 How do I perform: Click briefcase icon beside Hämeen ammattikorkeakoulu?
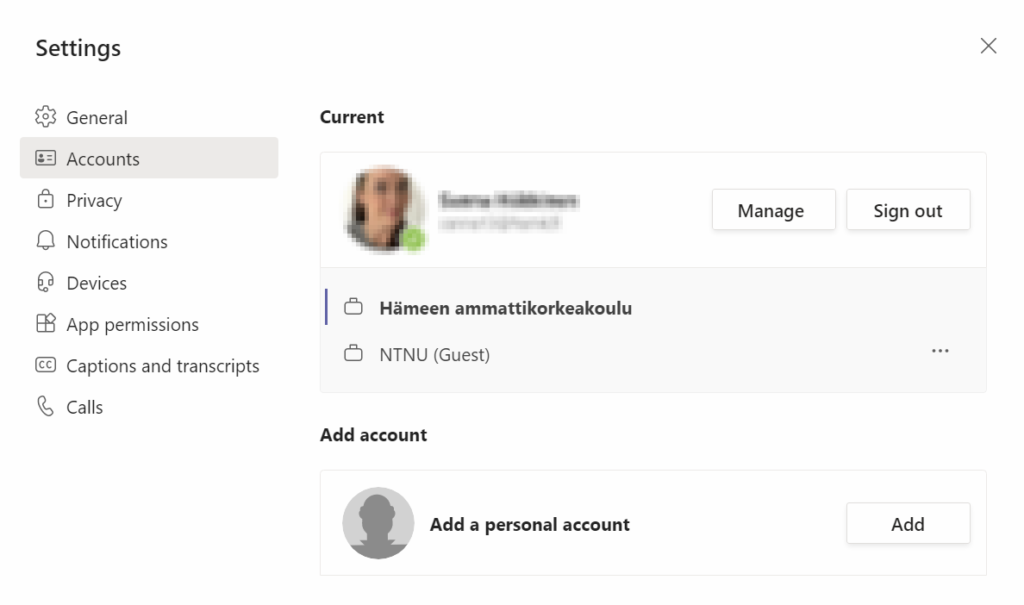point(353,307)
